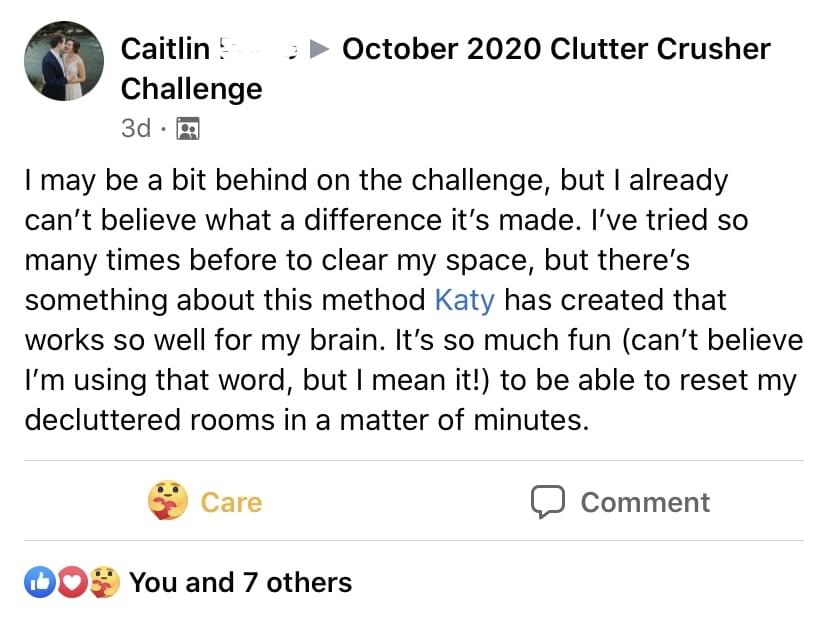Open Caitlin's profile via her name
This screenshot has height=618, width=828.
pyautogui.click(x=165, y=49)
